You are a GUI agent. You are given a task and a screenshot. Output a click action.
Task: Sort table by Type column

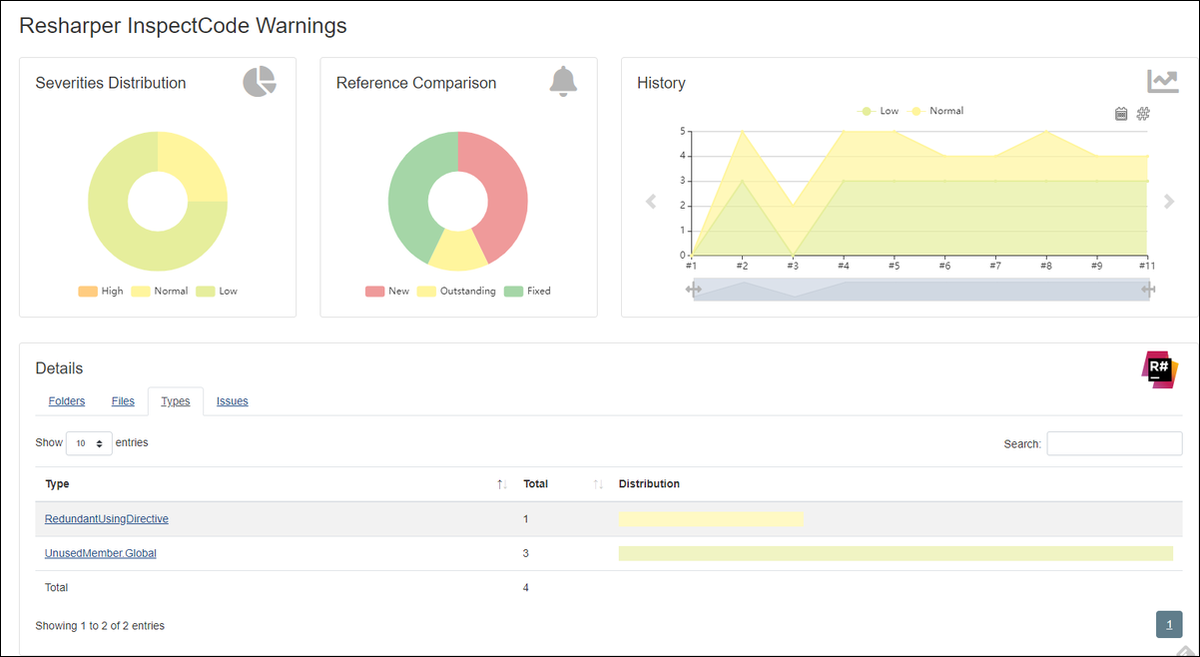click(x=275, y=484)
